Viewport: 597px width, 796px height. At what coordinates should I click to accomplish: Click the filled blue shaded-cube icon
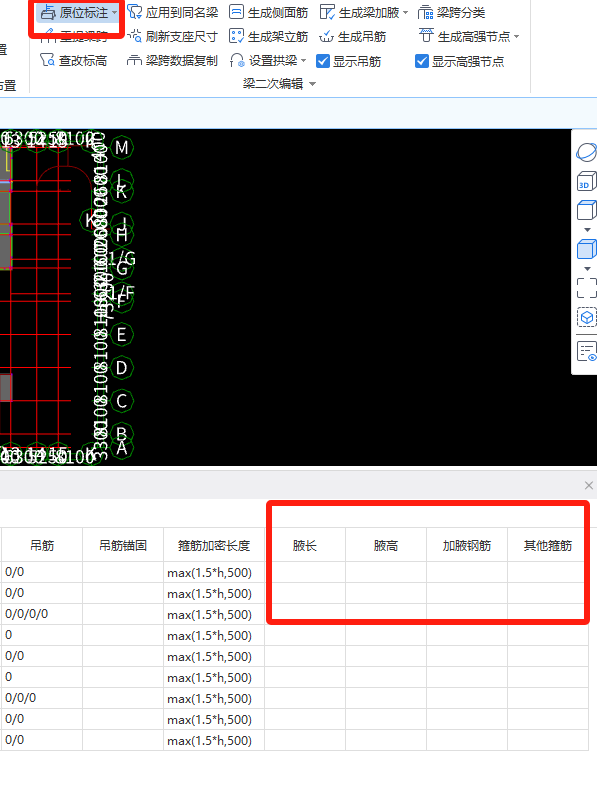coord(586,249)
